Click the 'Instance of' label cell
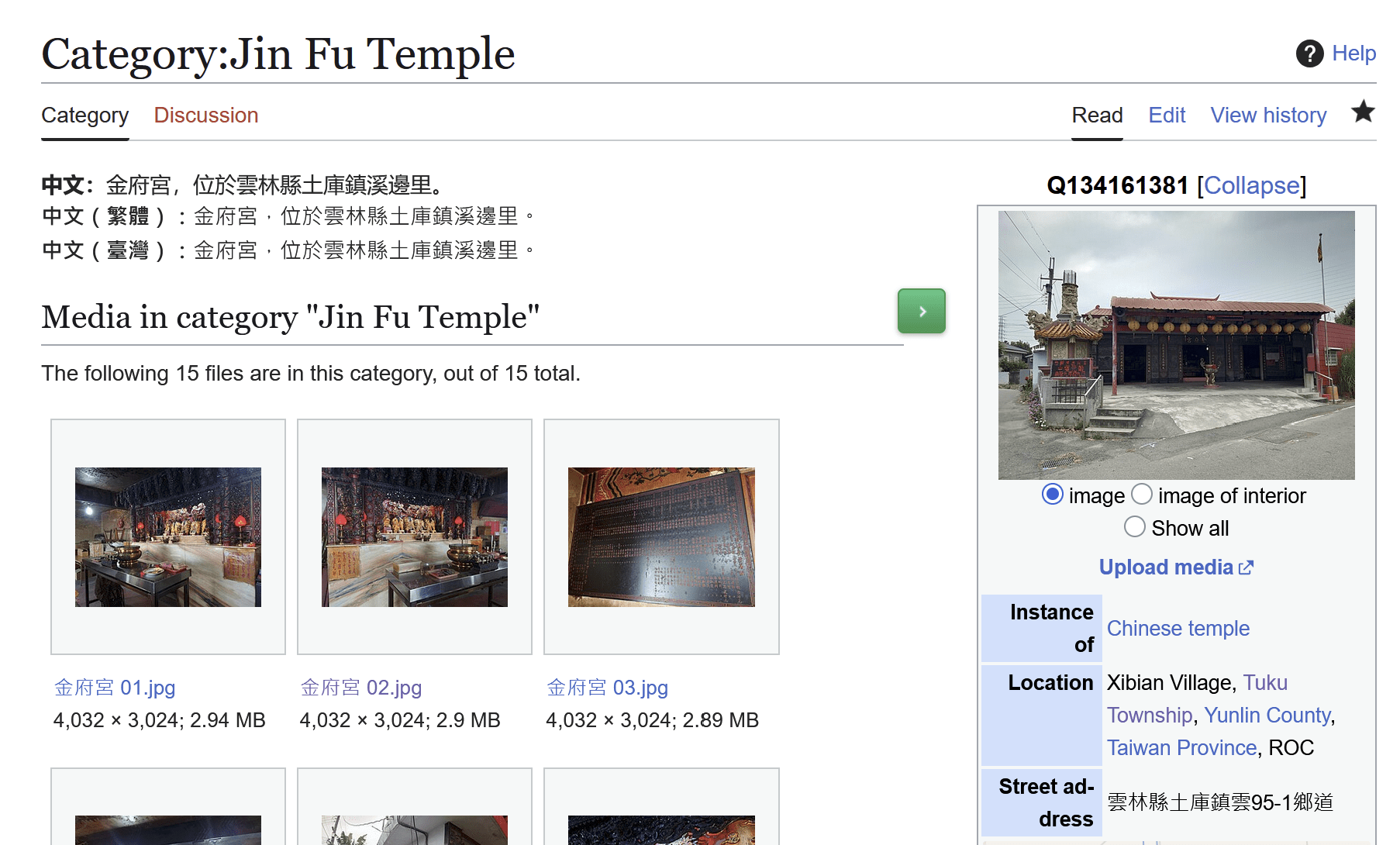1400x845 pixels. [x=1041, y=629]
